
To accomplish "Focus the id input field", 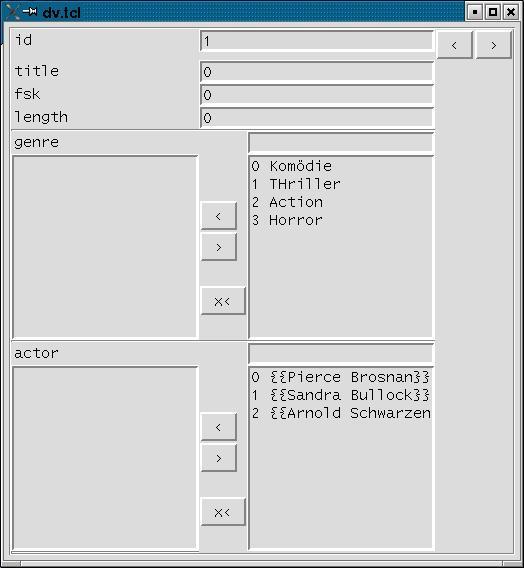I will pyautogui.click(x=317, y=41).
